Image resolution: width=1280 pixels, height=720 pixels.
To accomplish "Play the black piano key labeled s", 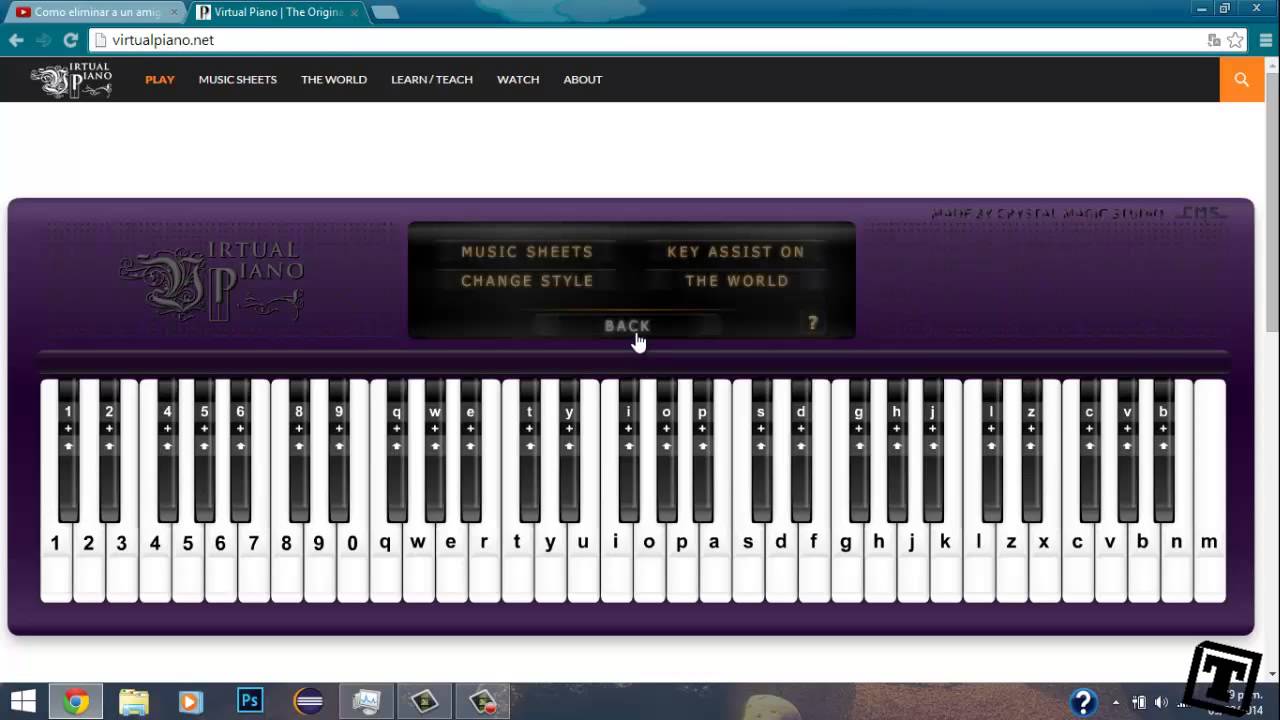I will [x=761, y=450].
